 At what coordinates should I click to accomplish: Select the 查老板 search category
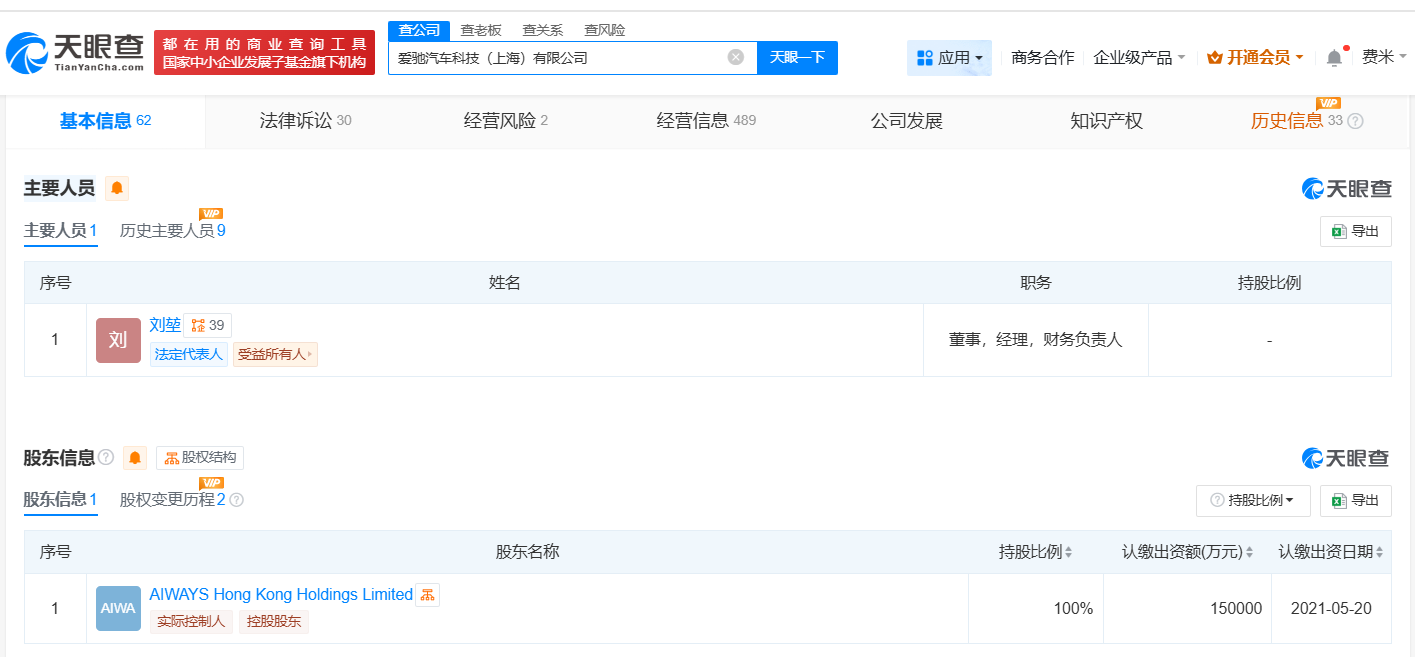coord(483,30)
